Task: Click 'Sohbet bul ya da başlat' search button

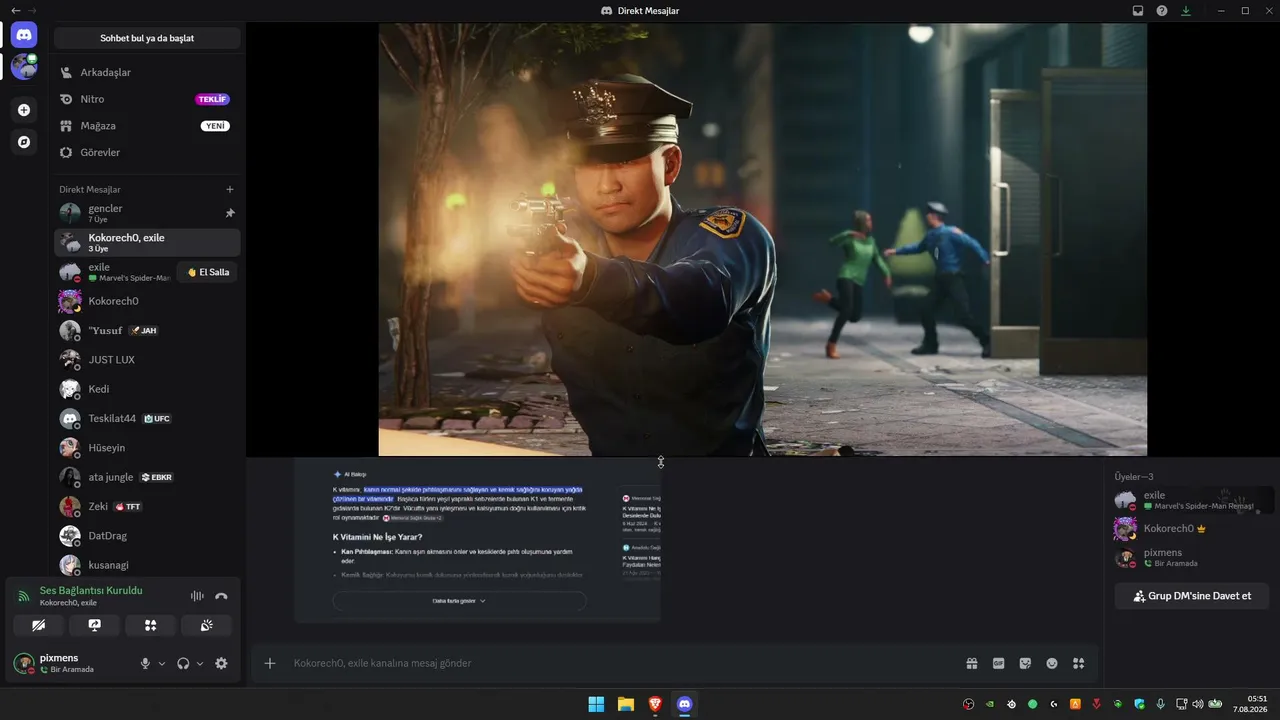Action: (x=147, y=38)
